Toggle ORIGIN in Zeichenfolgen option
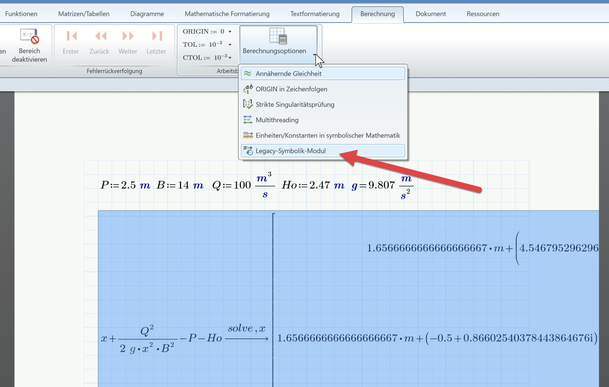The height and width of the screenshot is (387, 609). (323, 89)
